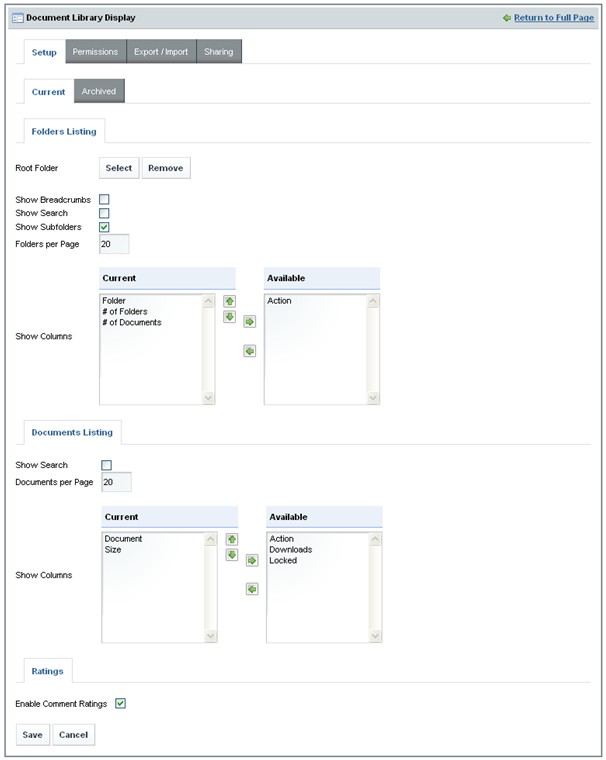Disable Enable Comment Ratings checkbox

121,704
